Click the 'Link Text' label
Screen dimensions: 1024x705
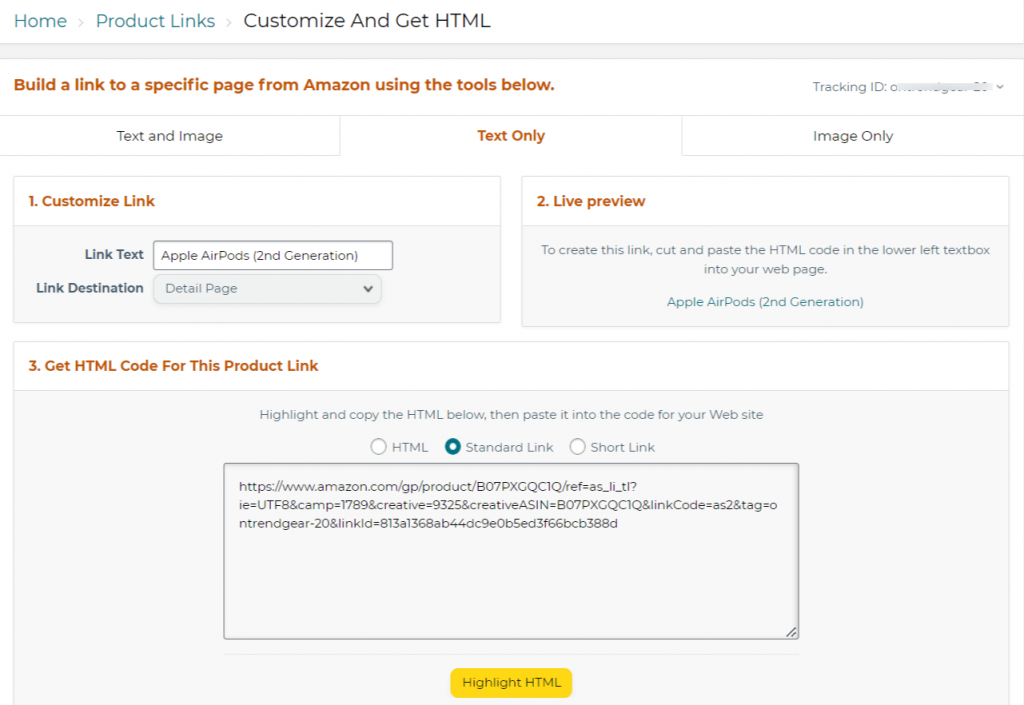[x=114, y=255]
